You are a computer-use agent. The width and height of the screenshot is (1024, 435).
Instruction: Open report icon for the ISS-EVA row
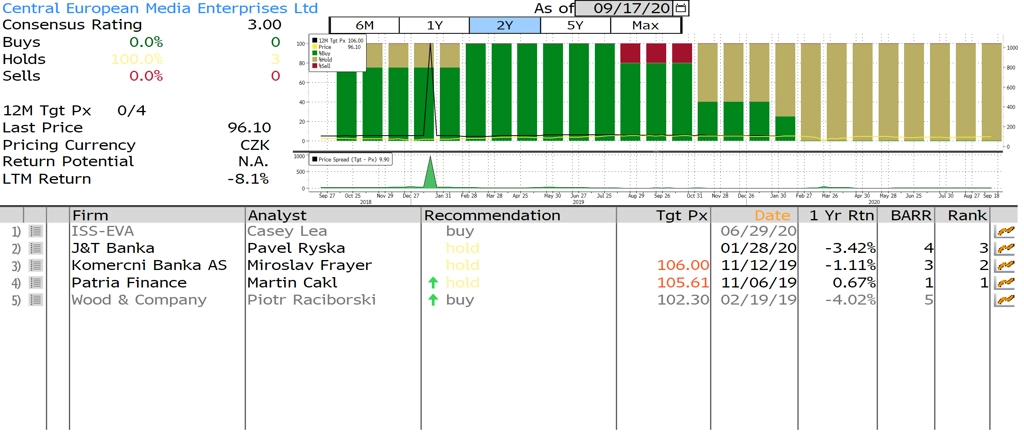coord(1004,231)
